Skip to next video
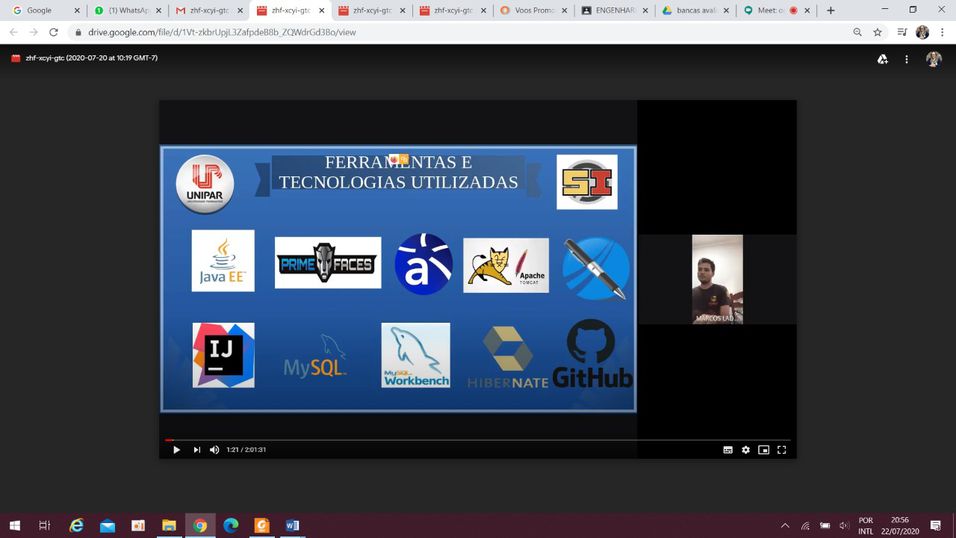This screenshot has width=956, height=538. (x=197, y=450)
